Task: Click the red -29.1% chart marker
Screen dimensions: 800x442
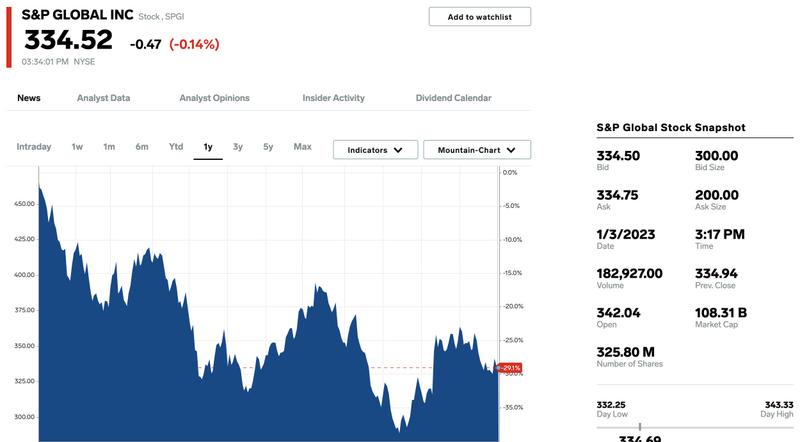Action: pyautogui.click(x=509, y=367)
